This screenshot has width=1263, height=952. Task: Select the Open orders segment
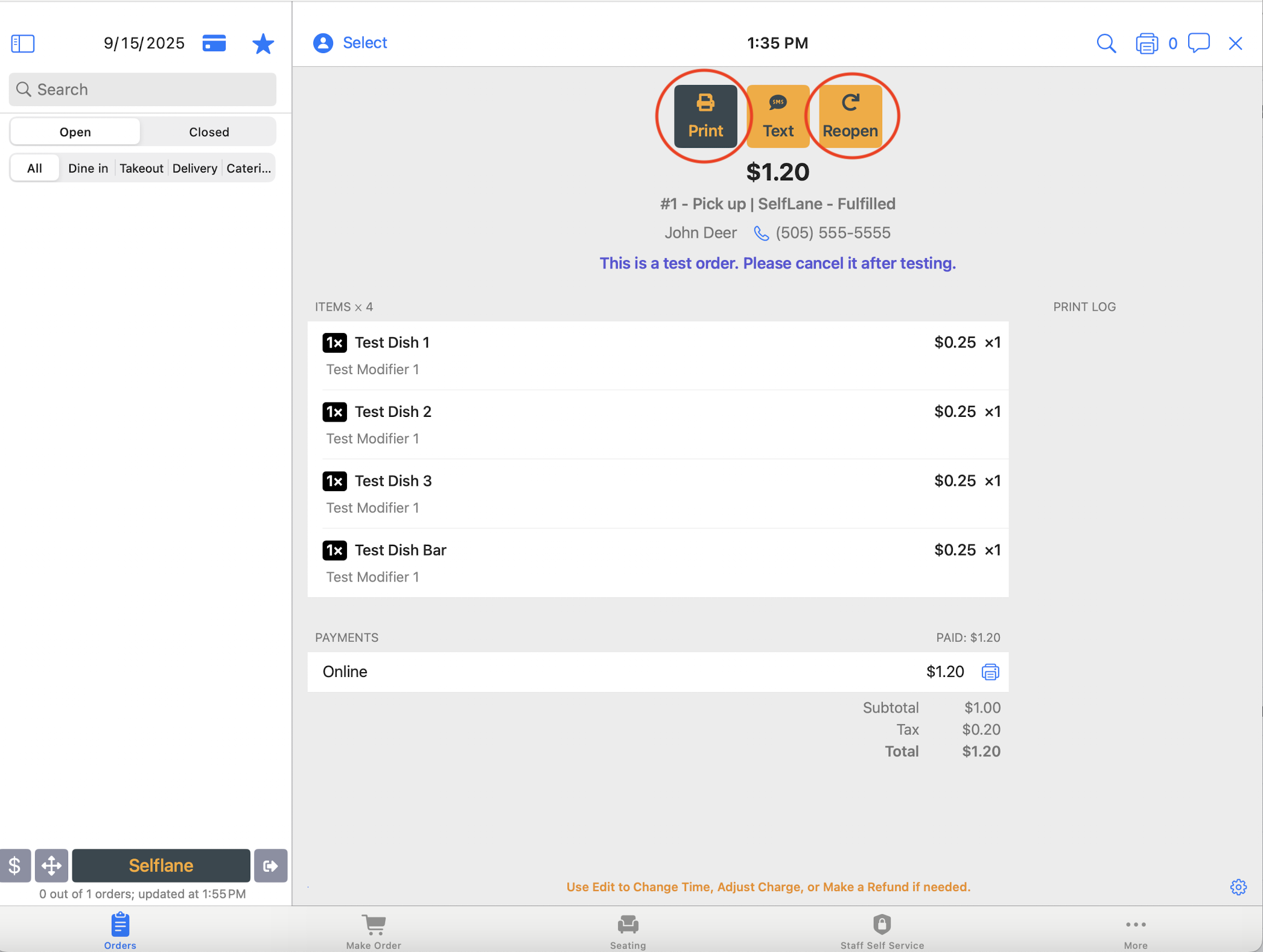click(x=75, y=132)
